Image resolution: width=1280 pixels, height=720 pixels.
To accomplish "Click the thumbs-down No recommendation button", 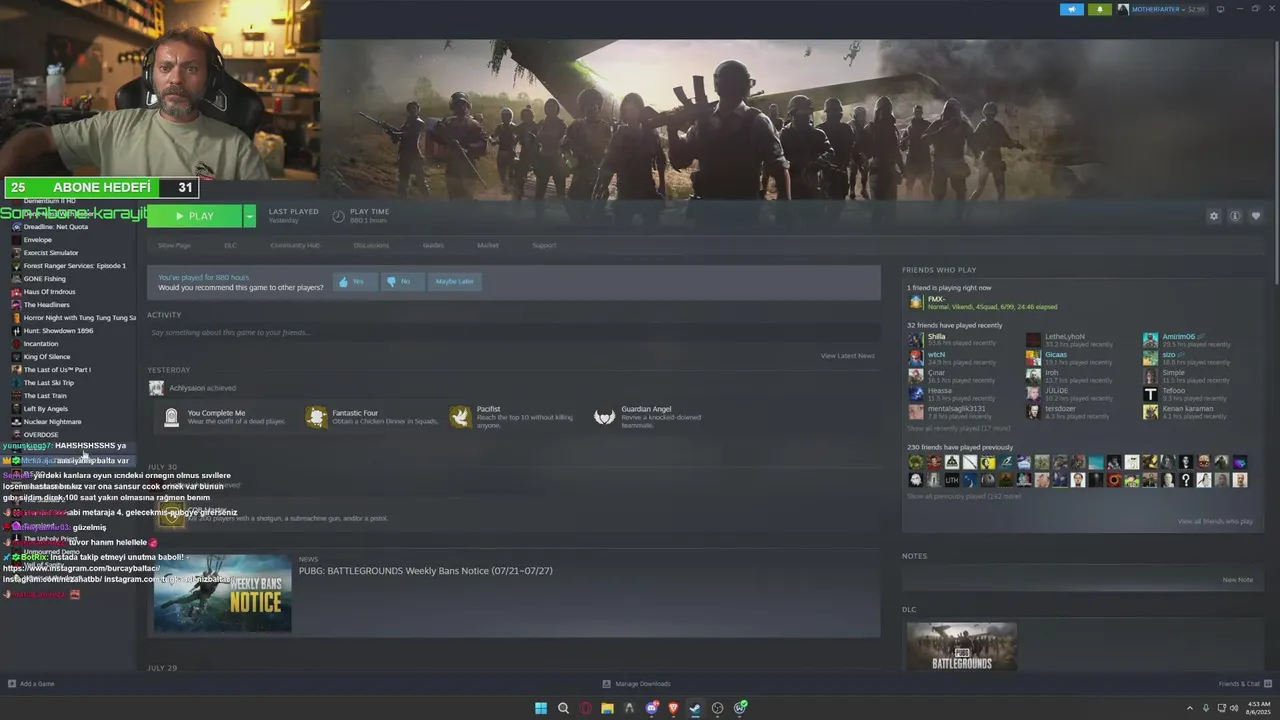I will (403, 282).
